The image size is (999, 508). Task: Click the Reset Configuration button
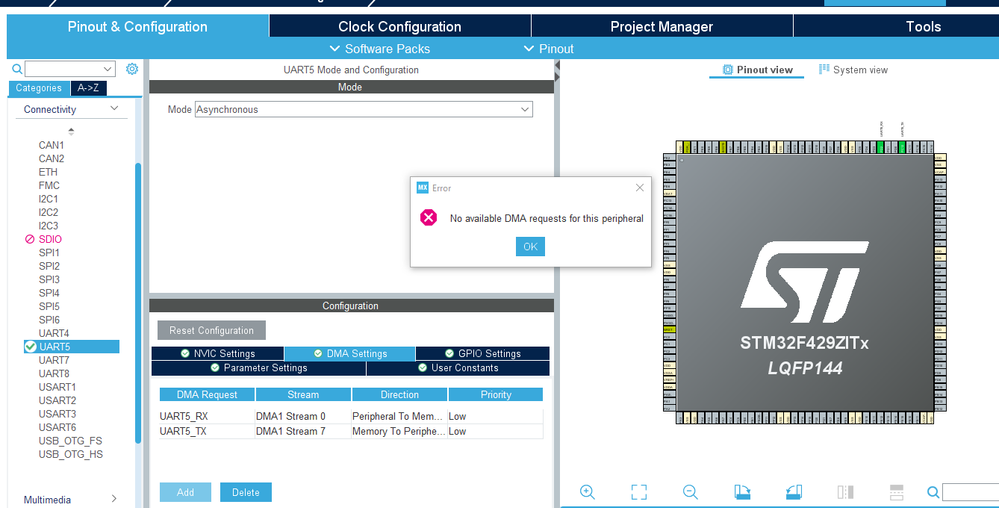click(212, 330)
